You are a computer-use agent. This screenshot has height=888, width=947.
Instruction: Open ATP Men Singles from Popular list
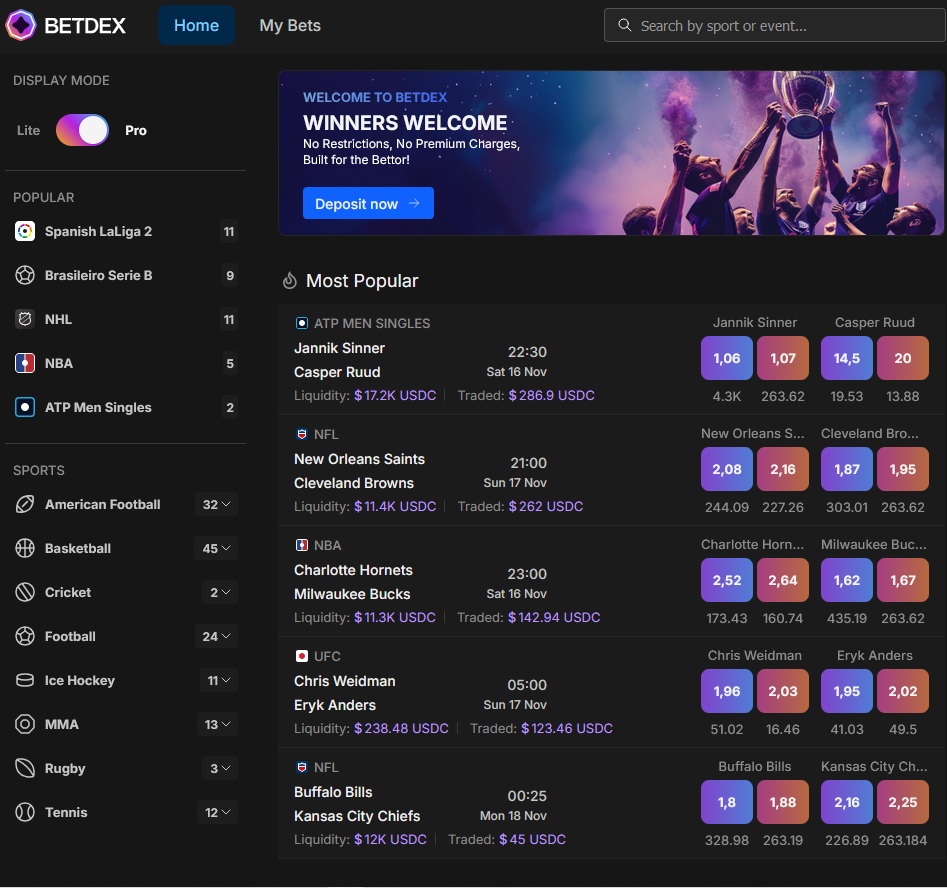click(x=126, y=407)
